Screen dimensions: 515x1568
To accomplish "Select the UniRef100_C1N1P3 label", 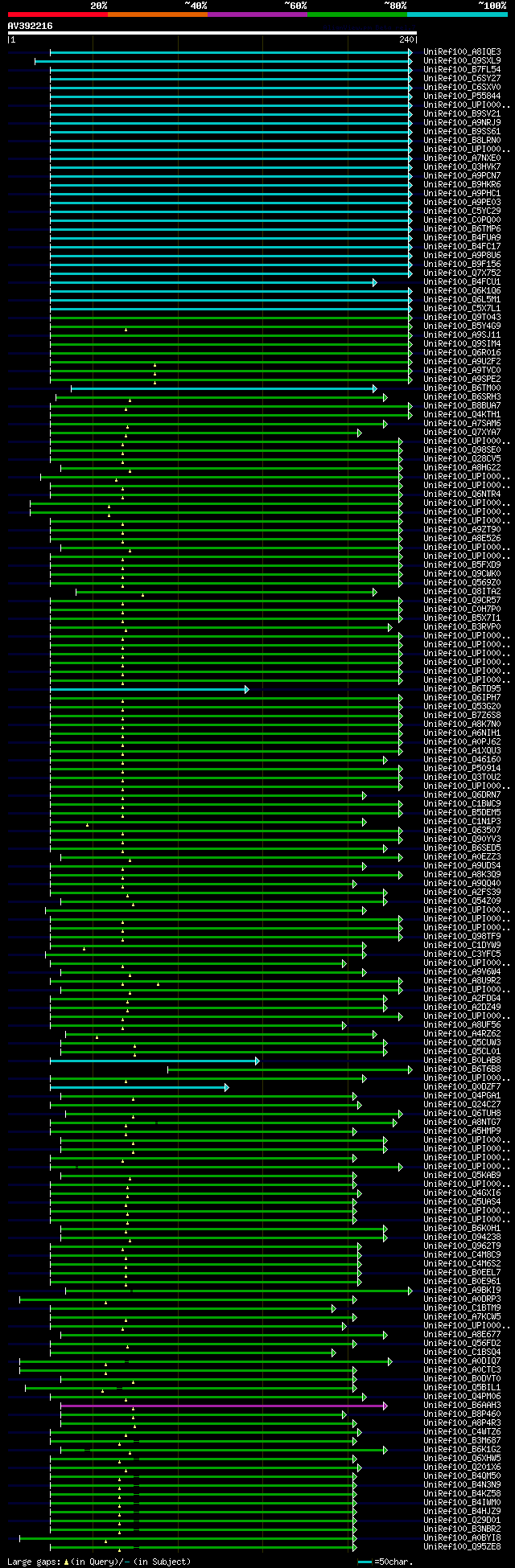I will click(x=462, y=821).
